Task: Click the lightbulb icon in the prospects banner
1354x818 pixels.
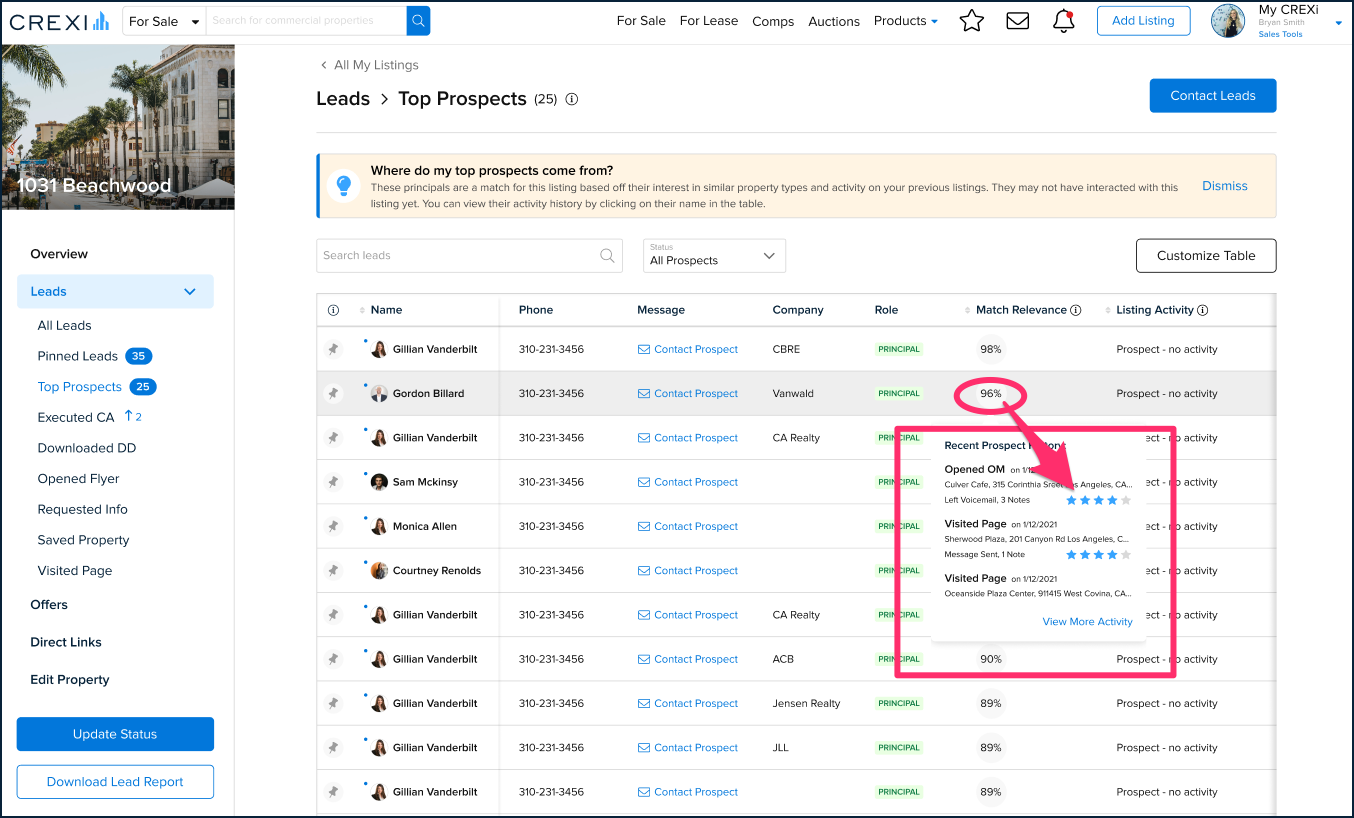Action: click(344, 185)
